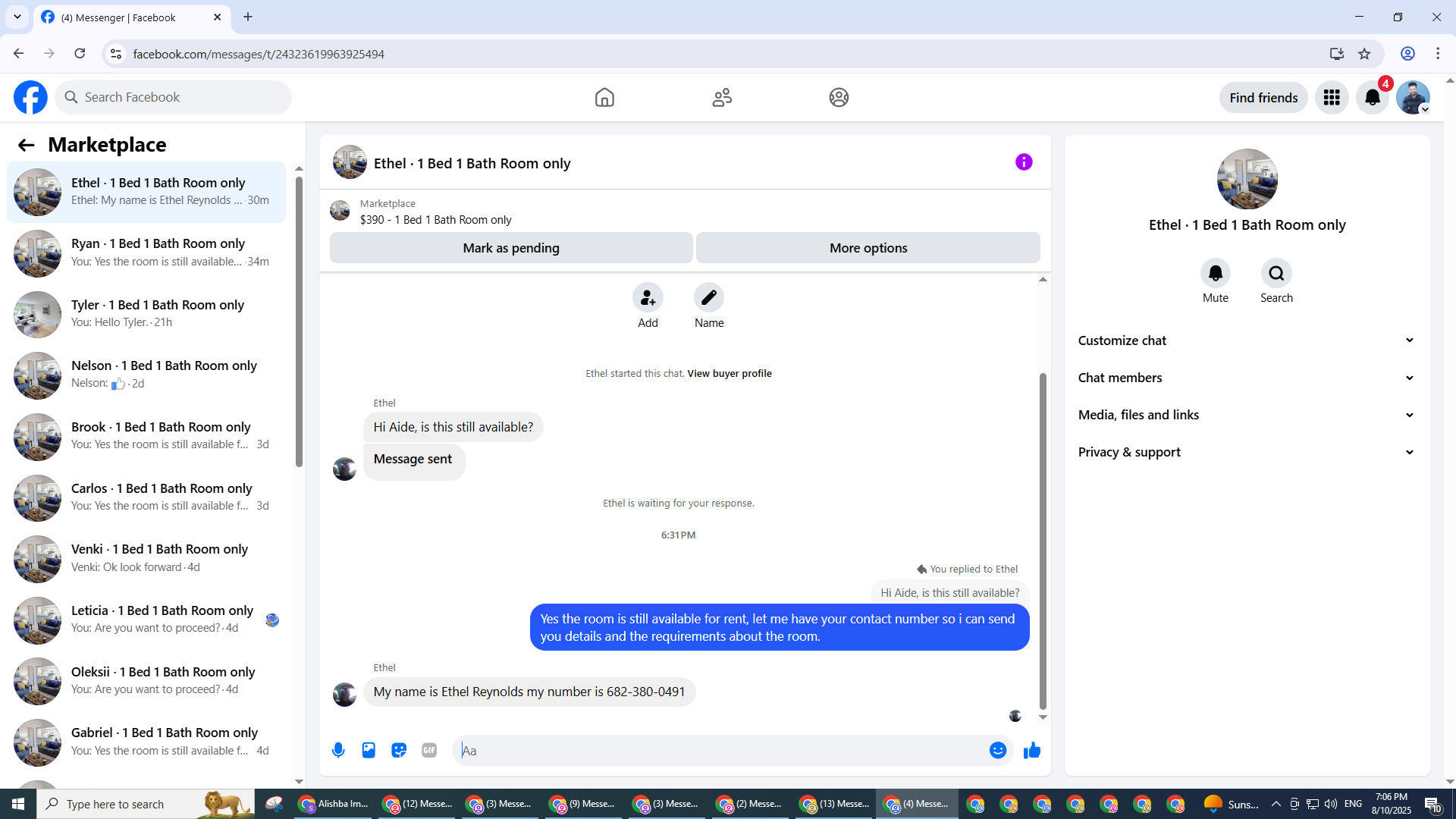
Task: Click Mark as pending button
Action: pyautogui.click(x=511, y=248)
